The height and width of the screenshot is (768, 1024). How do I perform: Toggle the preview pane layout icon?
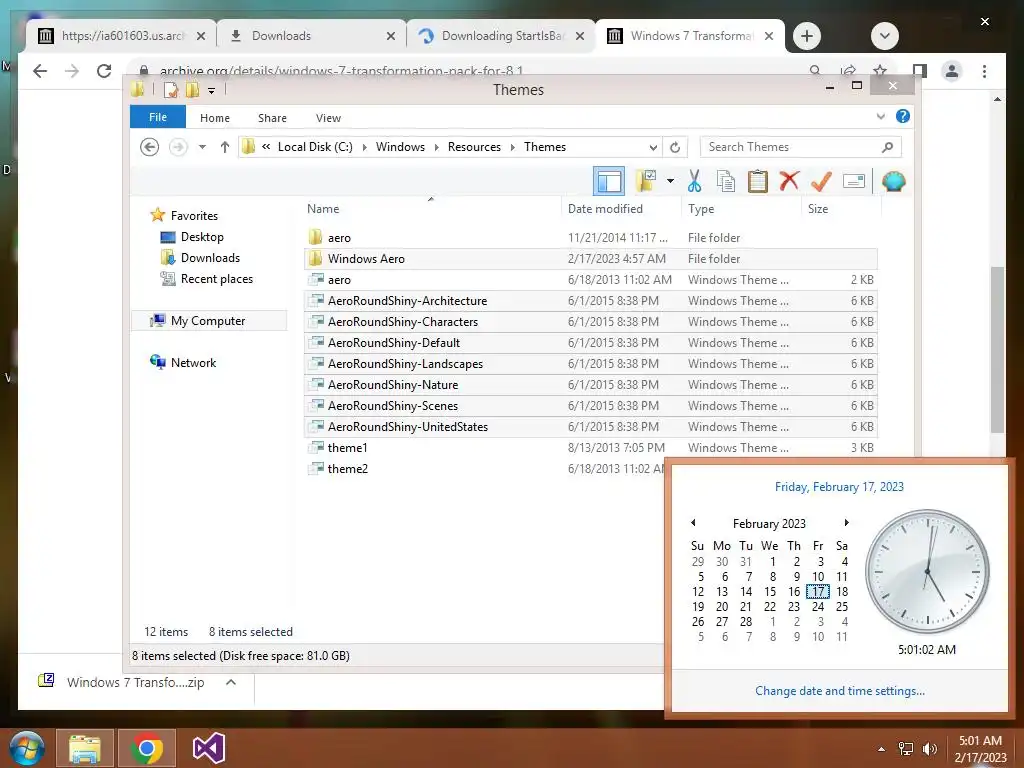tap(609, 181)
